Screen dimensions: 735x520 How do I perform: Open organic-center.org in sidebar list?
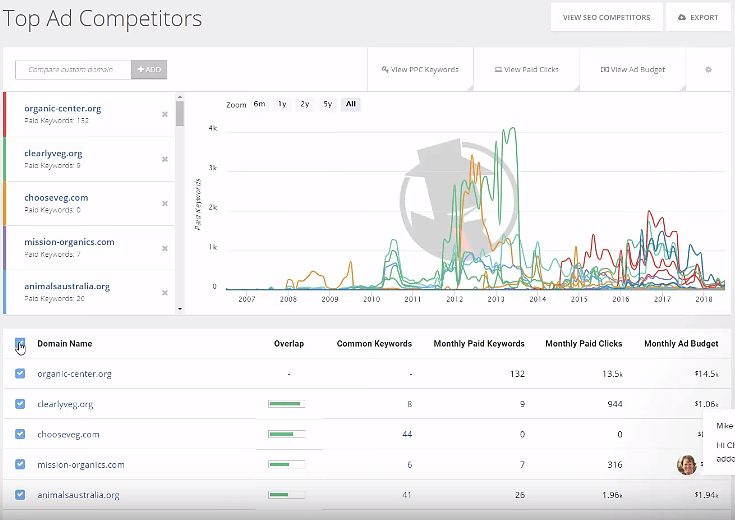(62, 109)
